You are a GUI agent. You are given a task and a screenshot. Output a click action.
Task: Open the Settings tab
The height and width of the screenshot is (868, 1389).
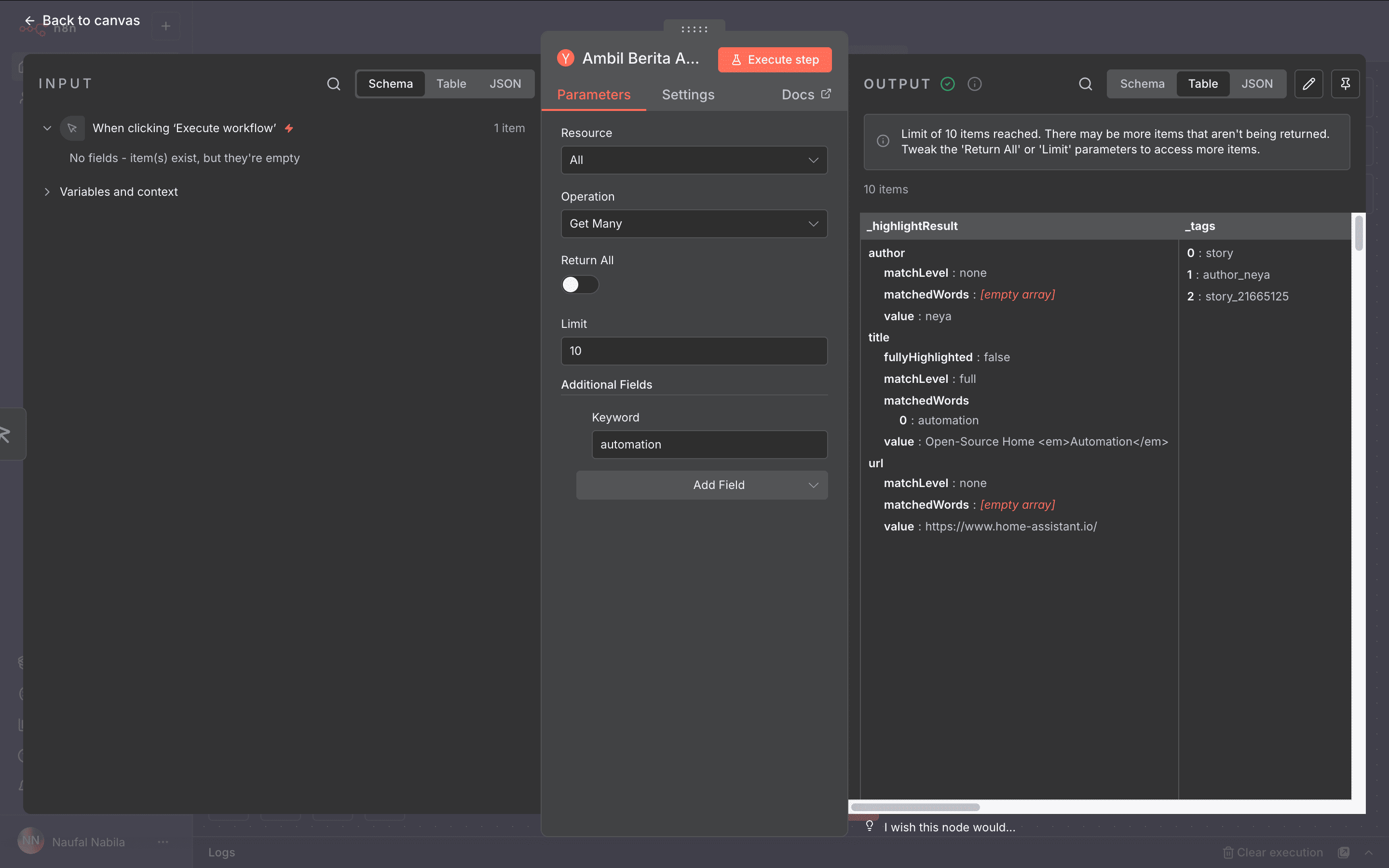tap(688, 95)
